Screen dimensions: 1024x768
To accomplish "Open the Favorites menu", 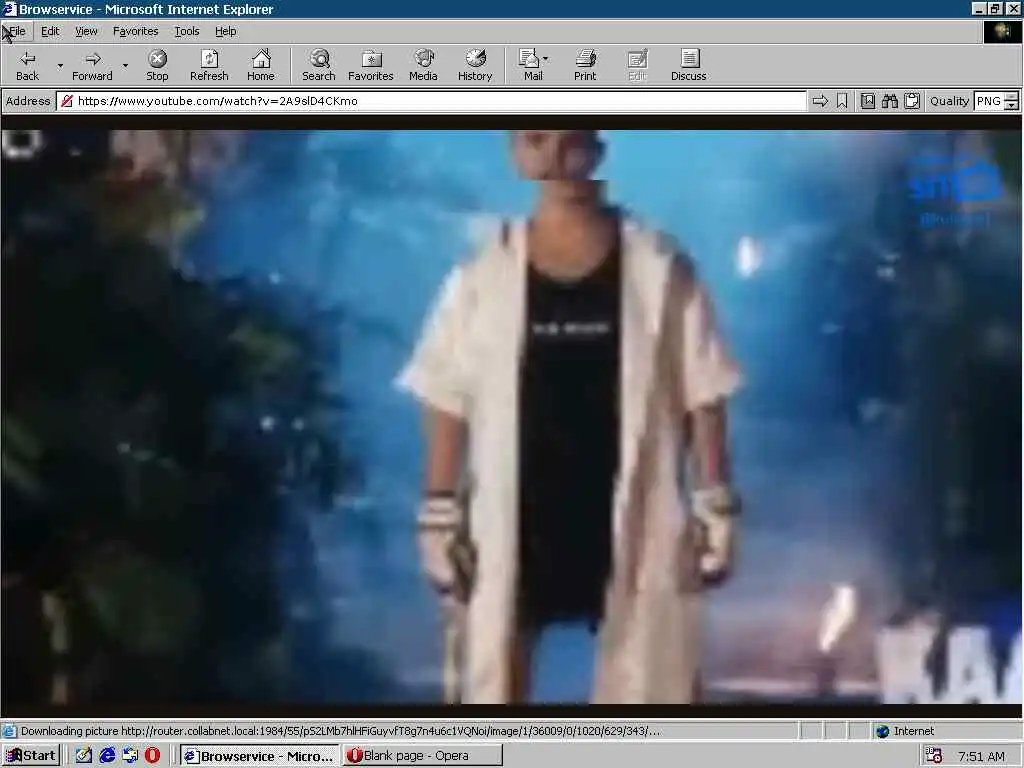I will 135,31.
